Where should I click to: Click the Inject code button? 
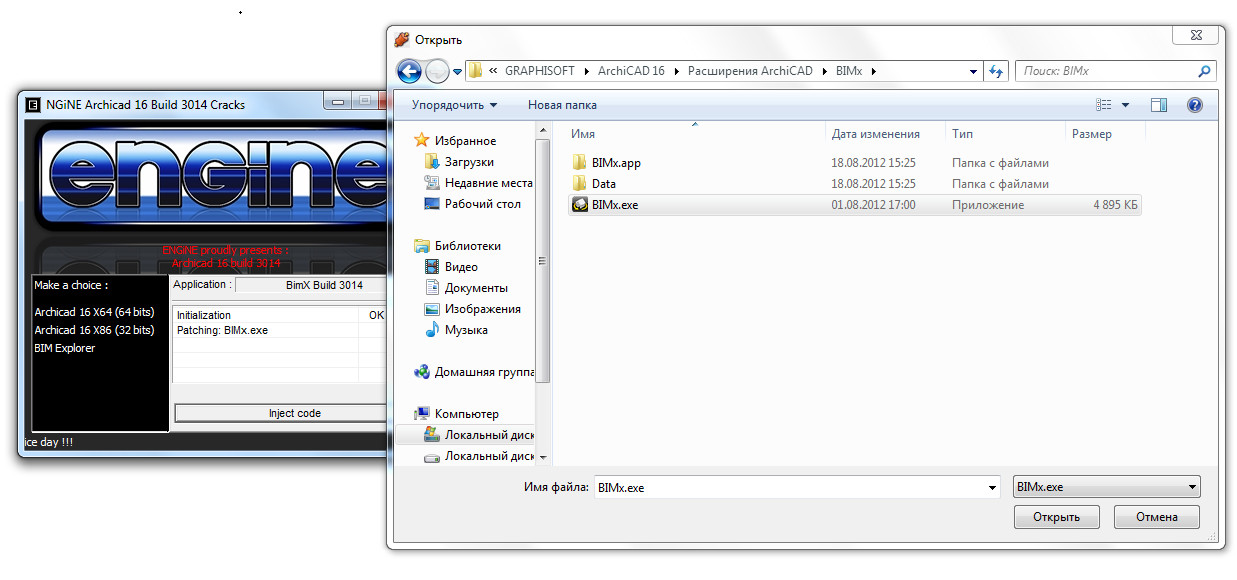pyautogui.click(x=294, y=413)
